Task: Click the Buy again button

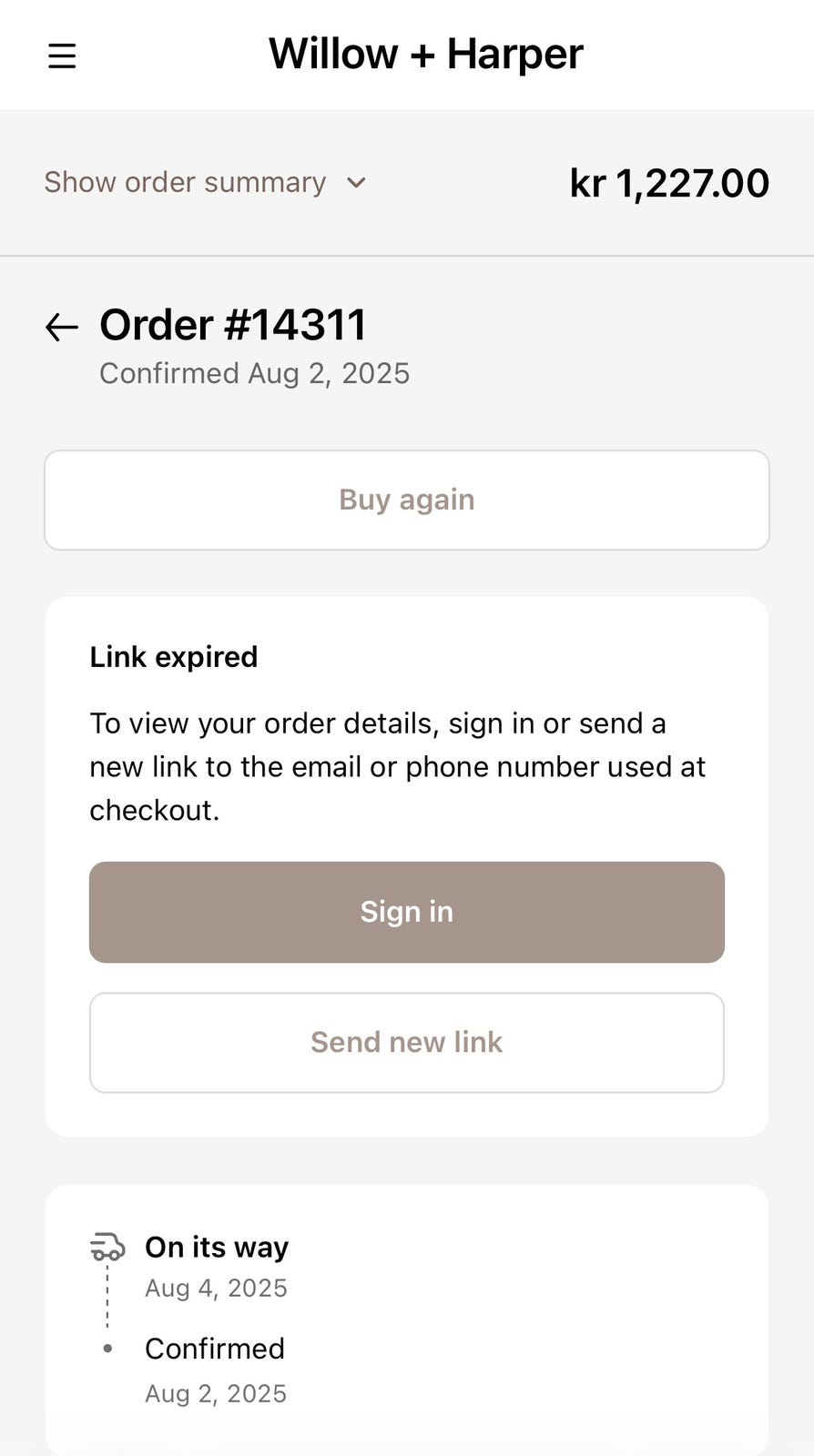Action: [407, 500]
